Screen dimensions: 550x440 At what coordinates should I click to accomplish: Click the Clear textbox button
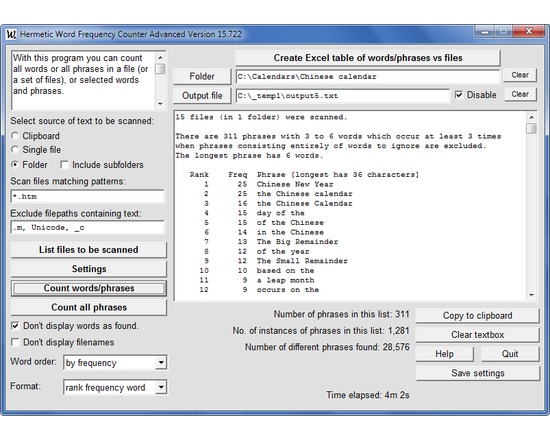[x=477, y=335]
